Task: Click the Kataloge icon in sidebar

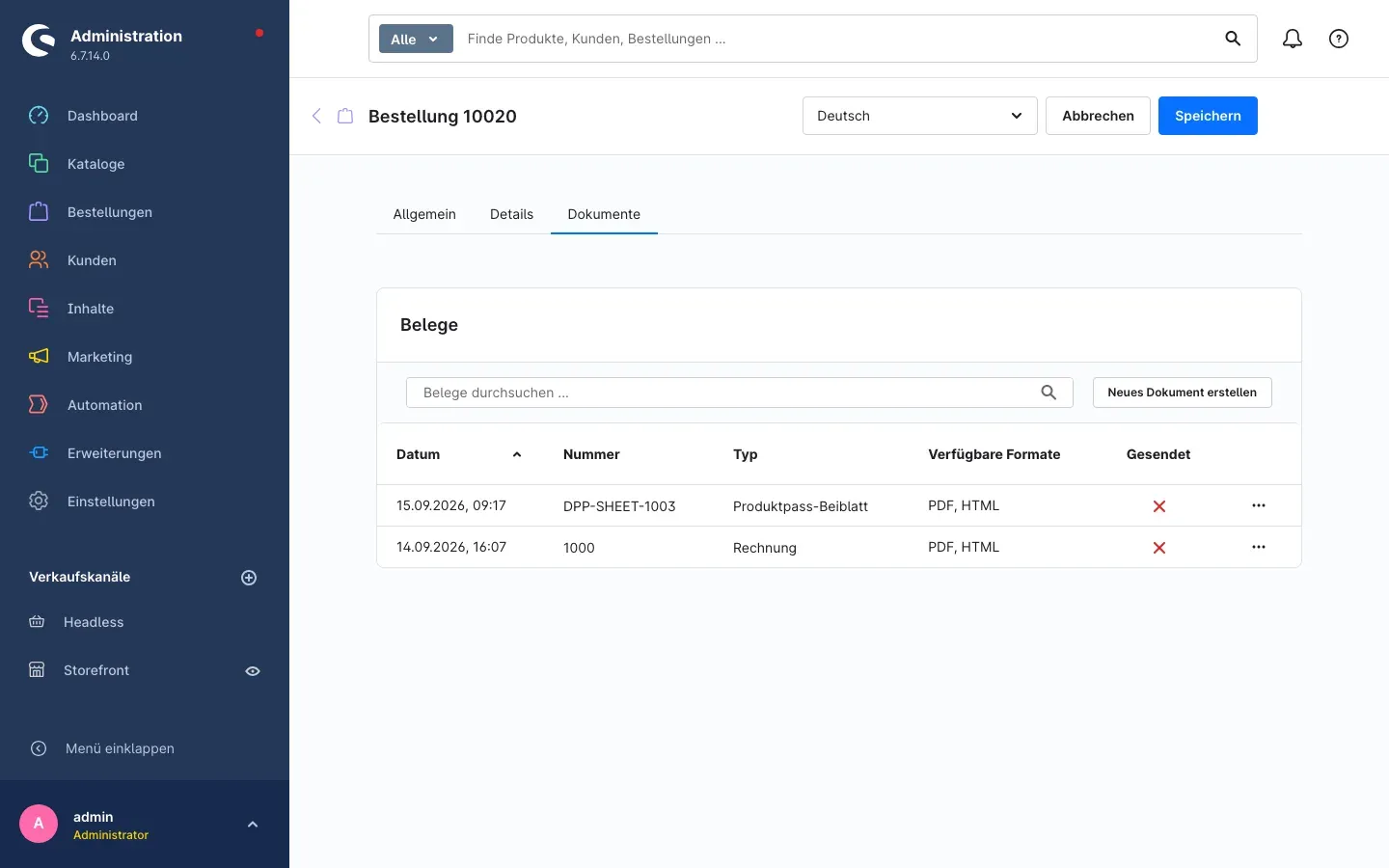Action: (39, 164)
